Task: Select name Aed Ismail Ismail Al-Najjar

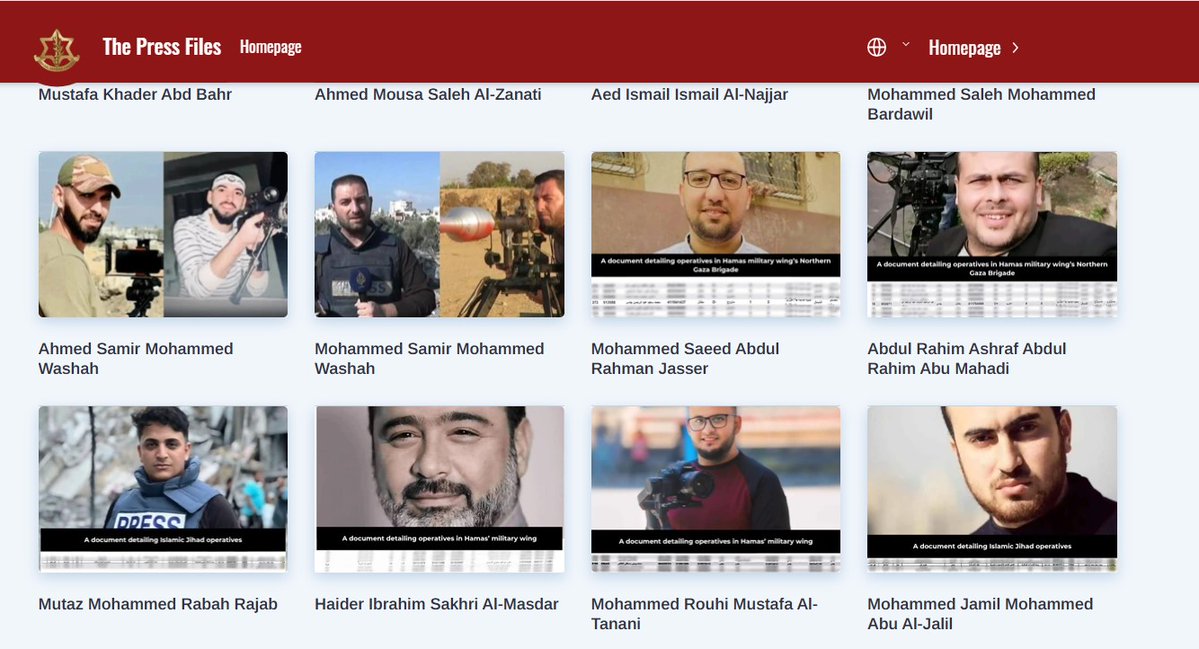Action: [x=690, y=95]
